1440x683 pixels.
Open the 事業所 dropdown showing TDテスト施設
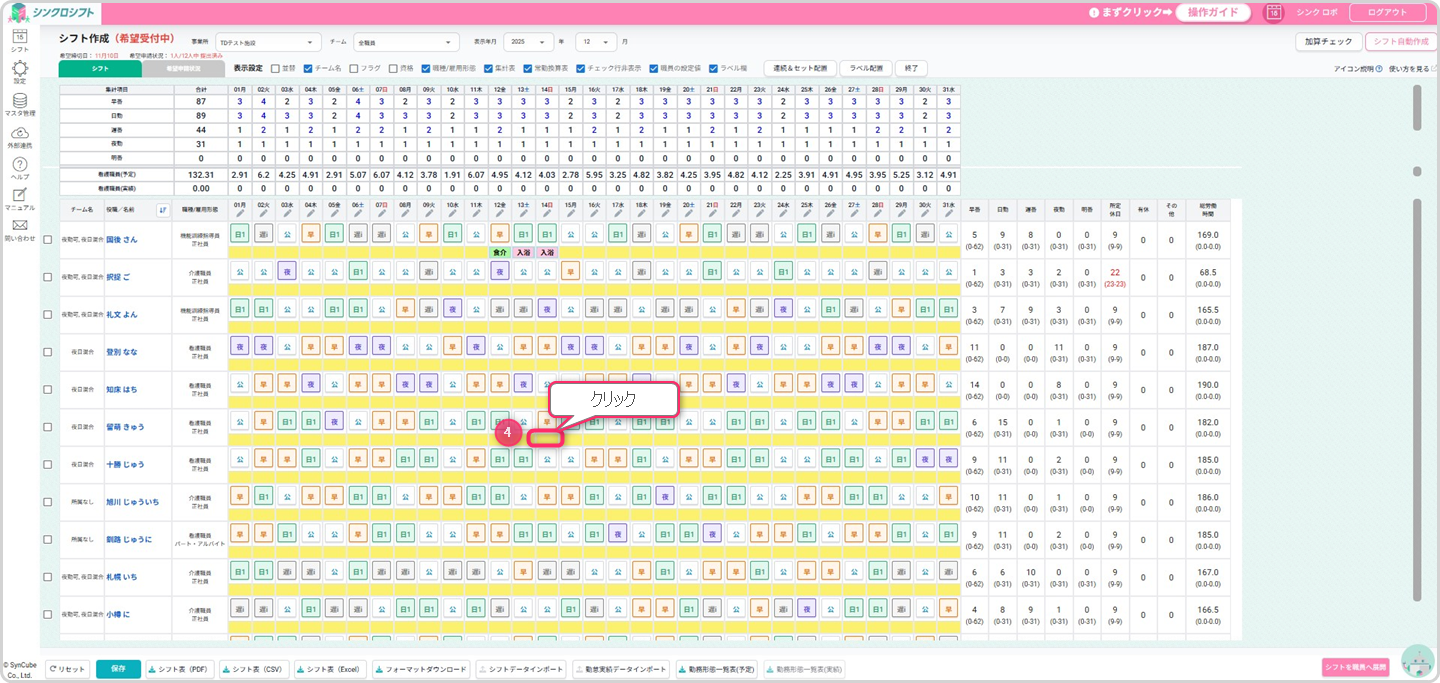[268, 42]
